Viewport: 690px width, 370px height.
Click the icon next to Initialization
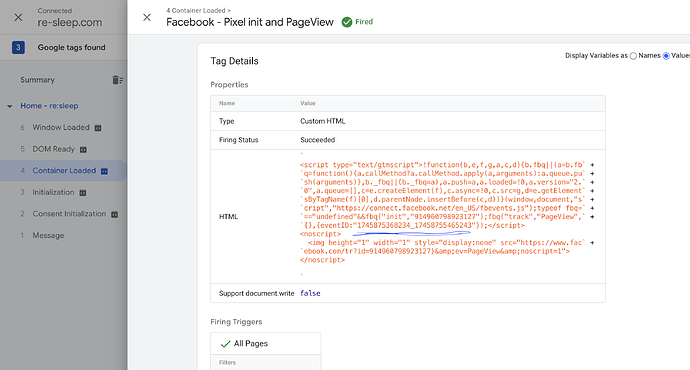tap(83, 193)
